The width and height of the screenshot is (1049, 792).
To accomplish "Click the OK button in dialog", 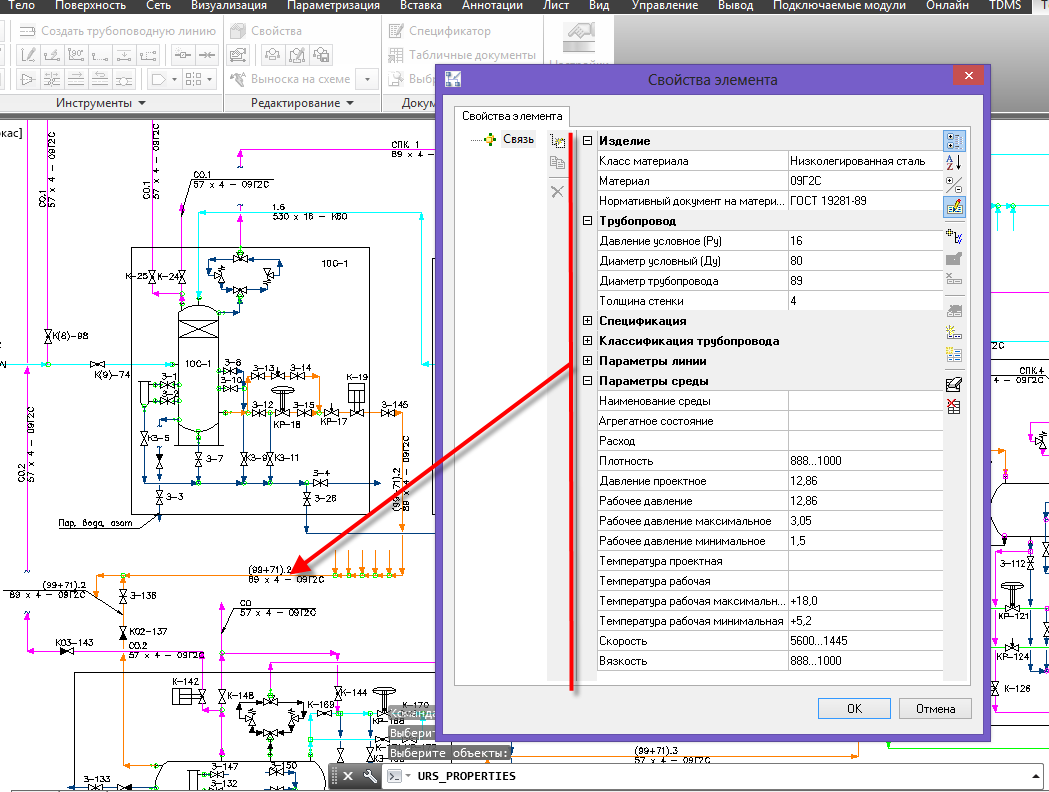I will tap(854, 708).
